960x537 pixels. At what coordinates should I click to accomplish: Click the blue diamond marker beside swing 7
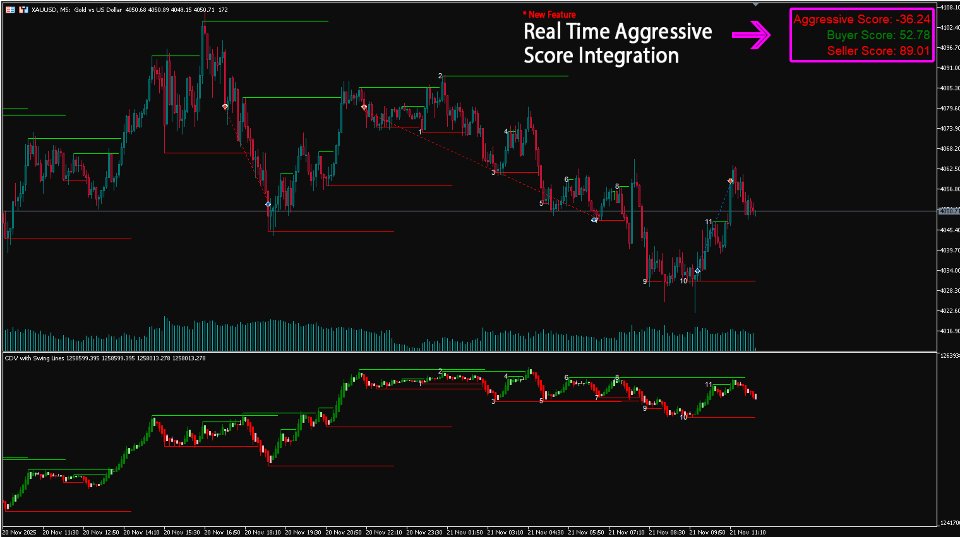(x=594, y=220)
